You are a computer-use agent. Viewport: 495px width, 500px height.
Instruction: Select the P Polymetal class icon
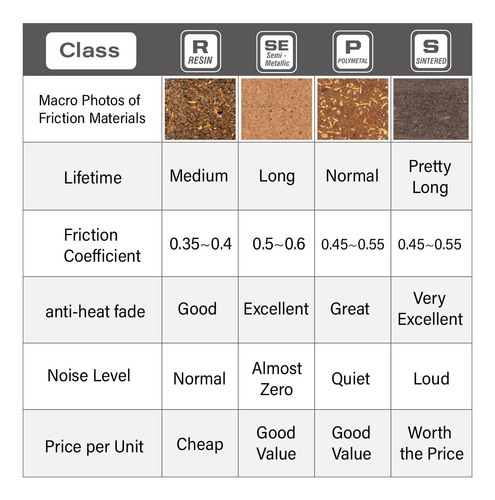click(353, 51)
